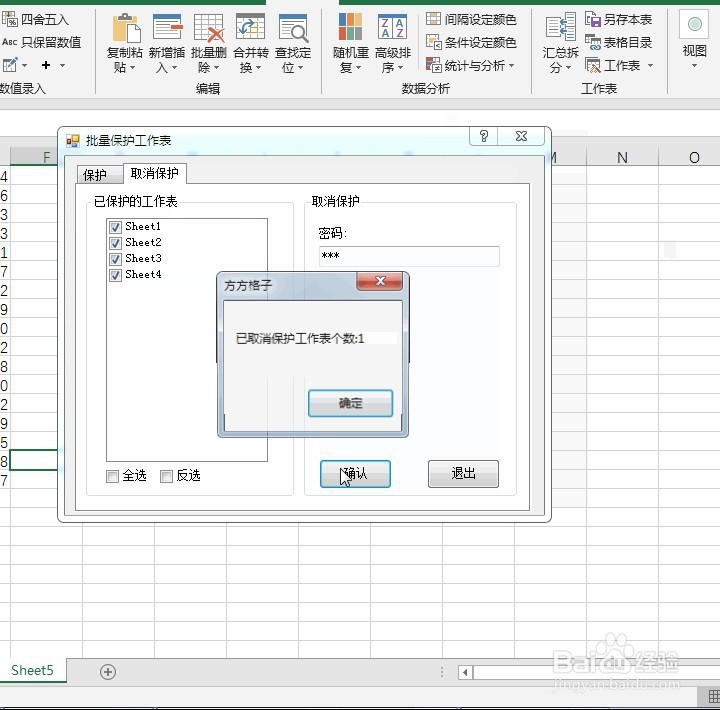Screen dimensions: 720x710
Task: Expand the 统计与分析 dropdown arrow
Action: [x=512, y=65]
